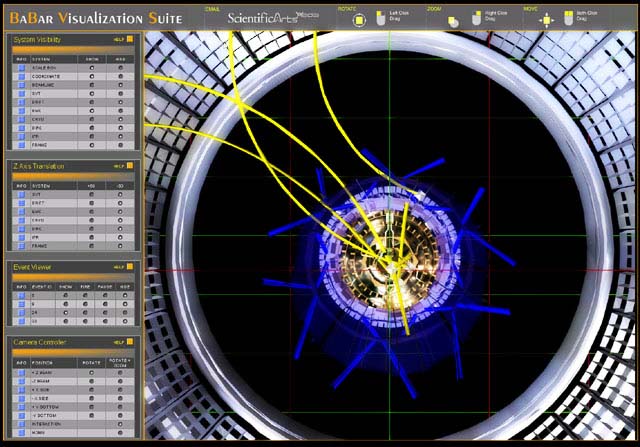This screenshot has width=640, height=447.
Task: Select Show for event 24
Action: click(x=66, y=313)
